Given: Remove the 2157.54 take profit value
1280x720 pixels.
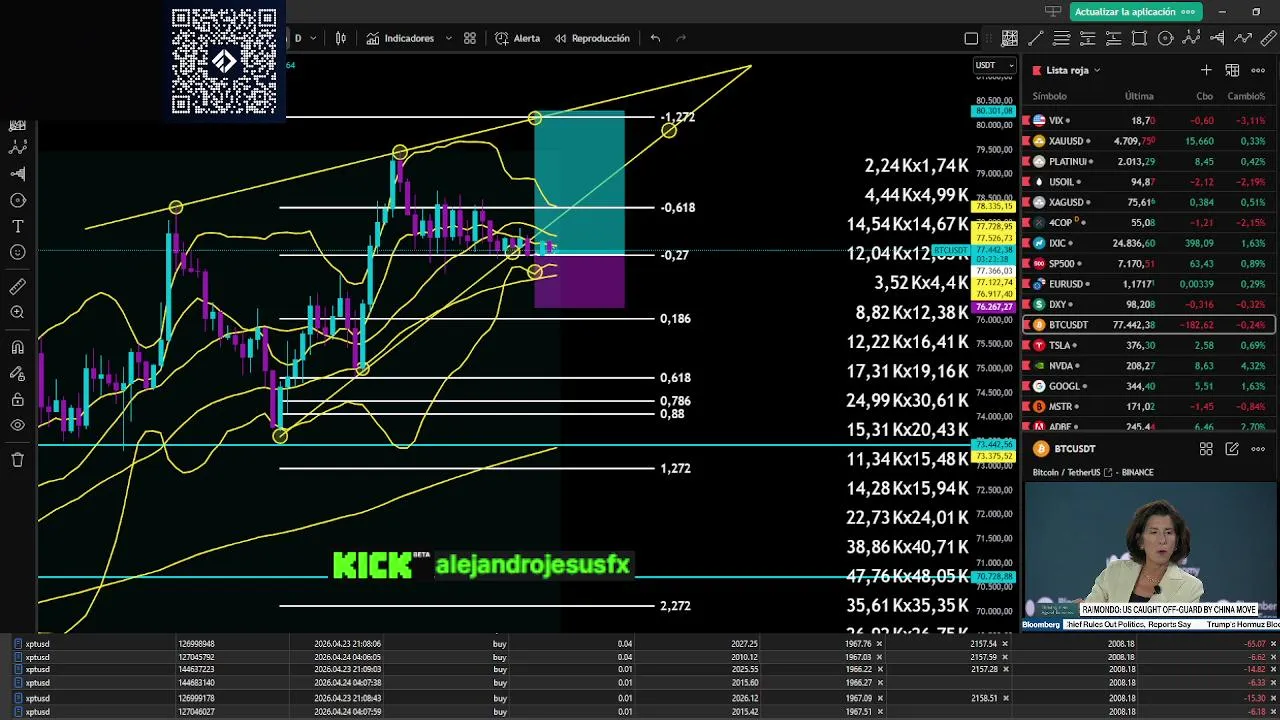Looking at the screenshot, I should click(x=1006, y=643).
